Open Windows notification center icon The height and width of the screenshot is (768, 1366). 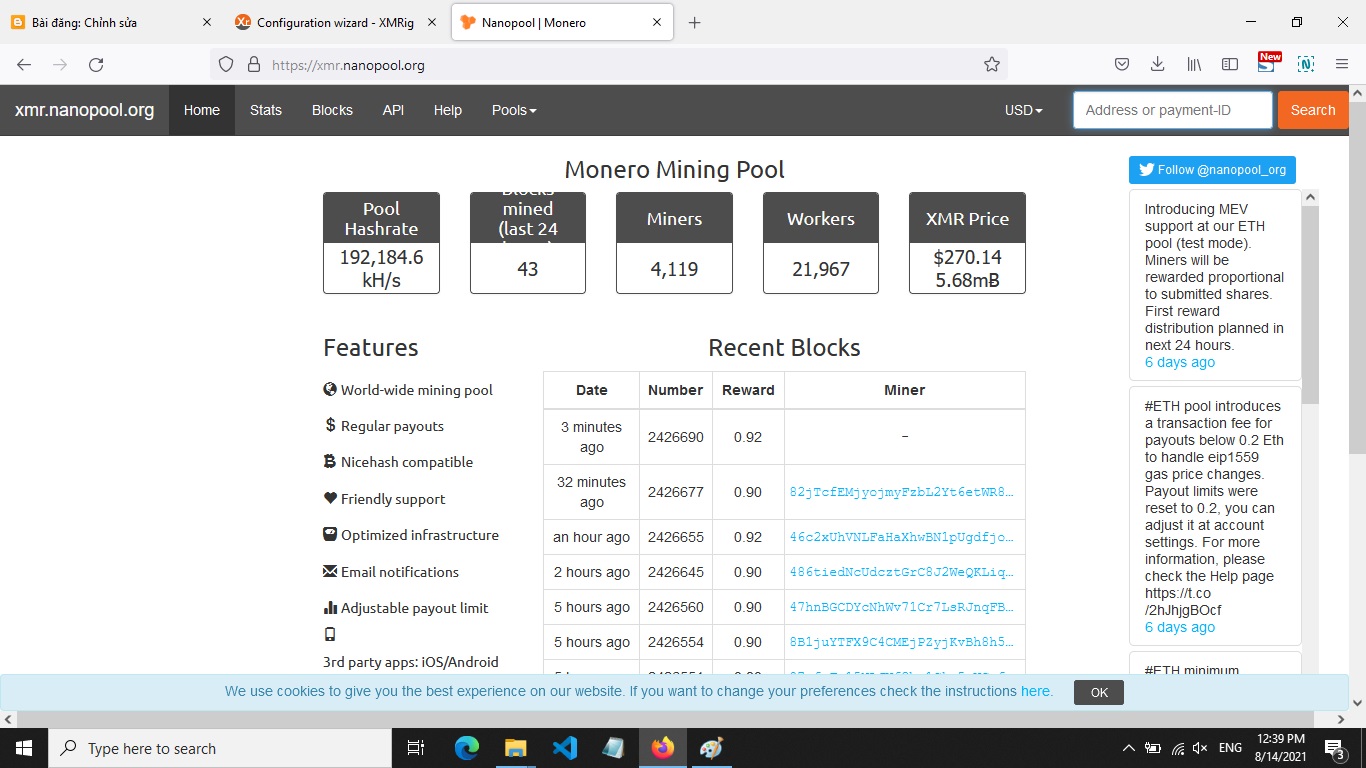1335,748
